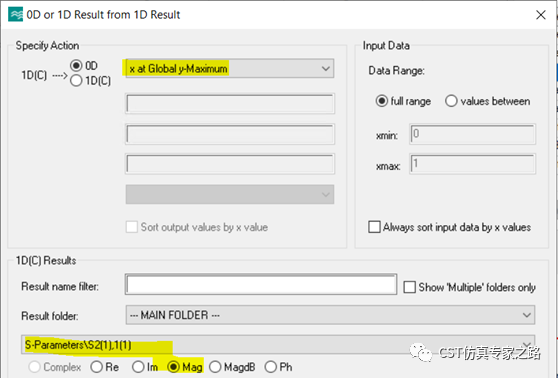
Task: Select the Ph phase radio button
Action: [270, 367]
